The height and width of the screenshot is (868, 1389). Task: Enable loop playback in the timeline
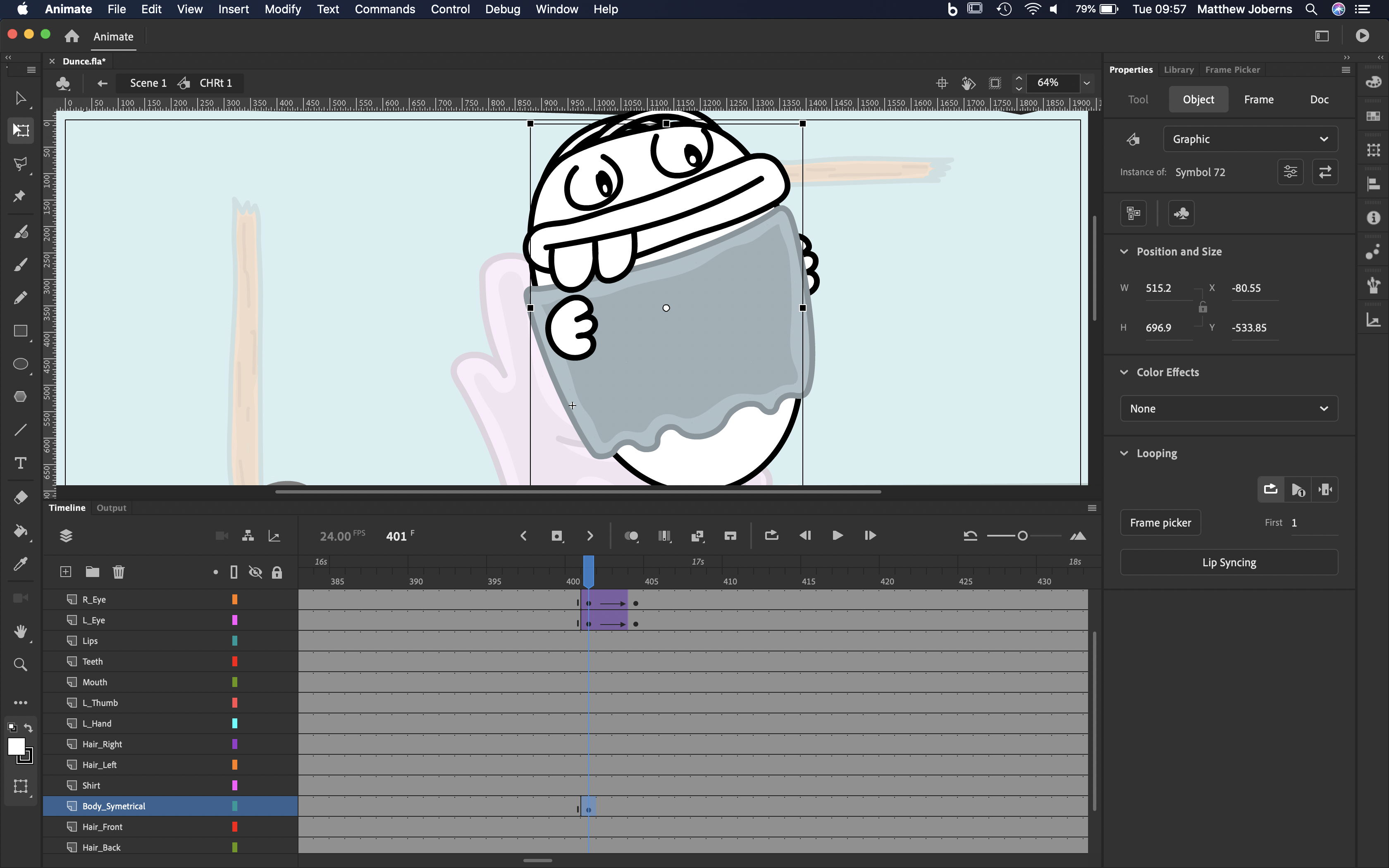[x=771, y=536]
